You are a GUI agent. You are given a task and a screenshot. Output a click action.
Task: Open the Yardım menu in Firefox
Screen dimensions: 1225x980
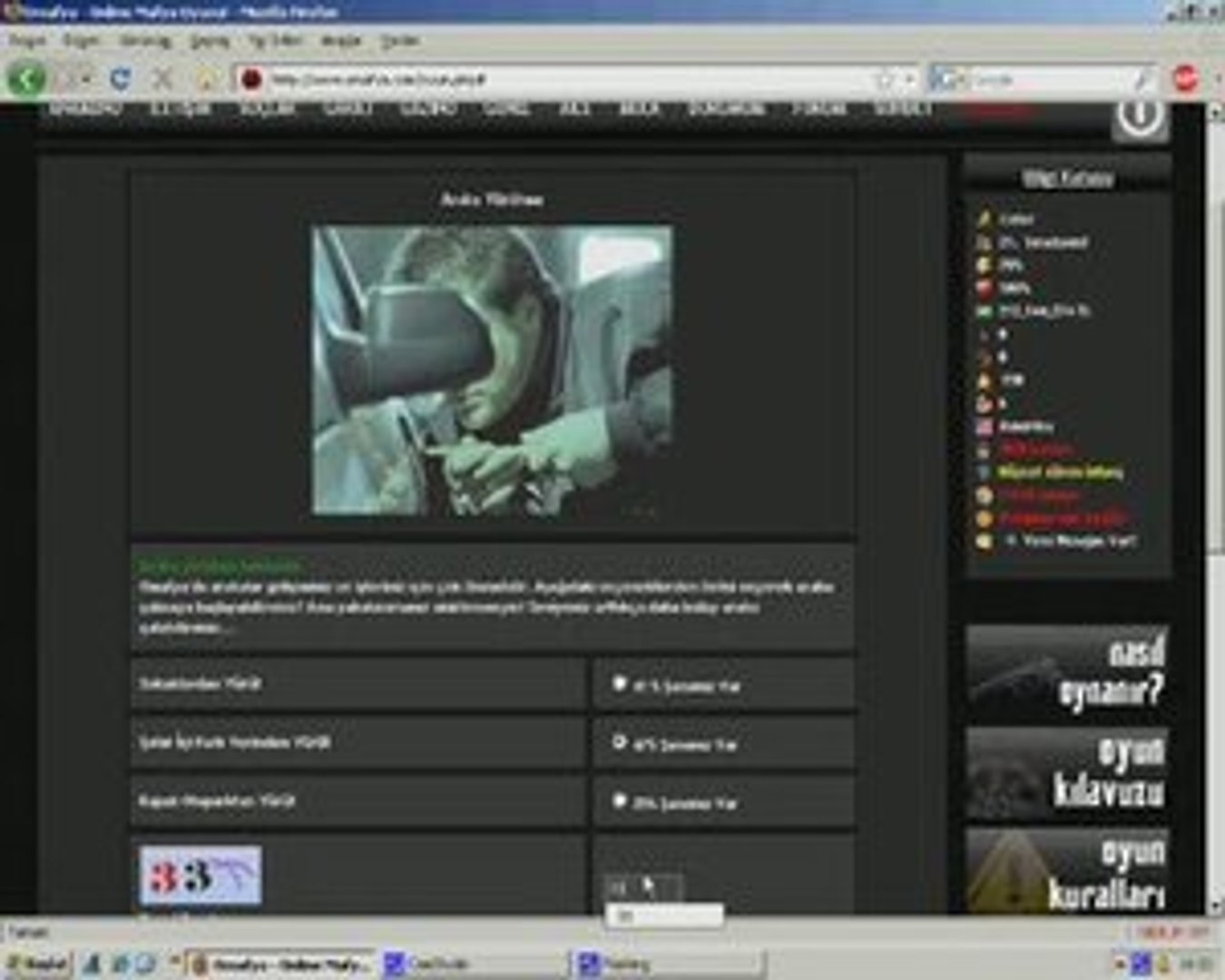pyautogui.click(x=399, y=41)
